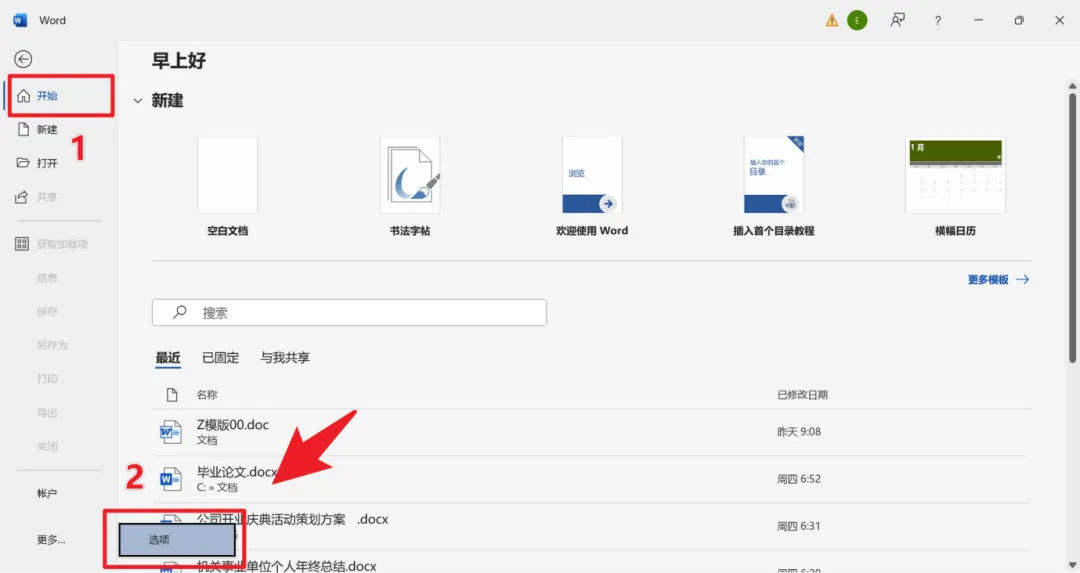
Task: Click the page icon beside 新建
Action: [23, 129]
